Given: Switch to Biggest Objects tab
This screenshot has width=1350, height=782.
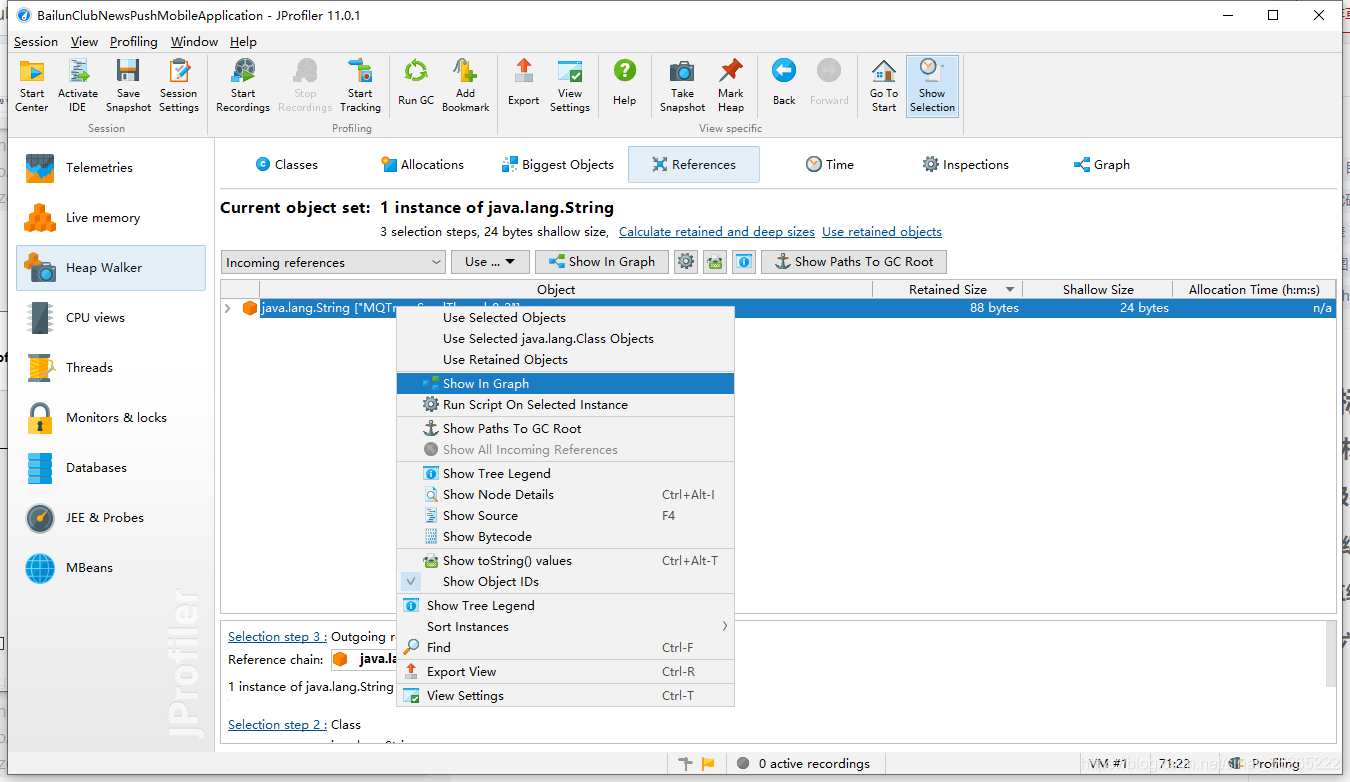Looking at the screenshot, I should [558, 165].
